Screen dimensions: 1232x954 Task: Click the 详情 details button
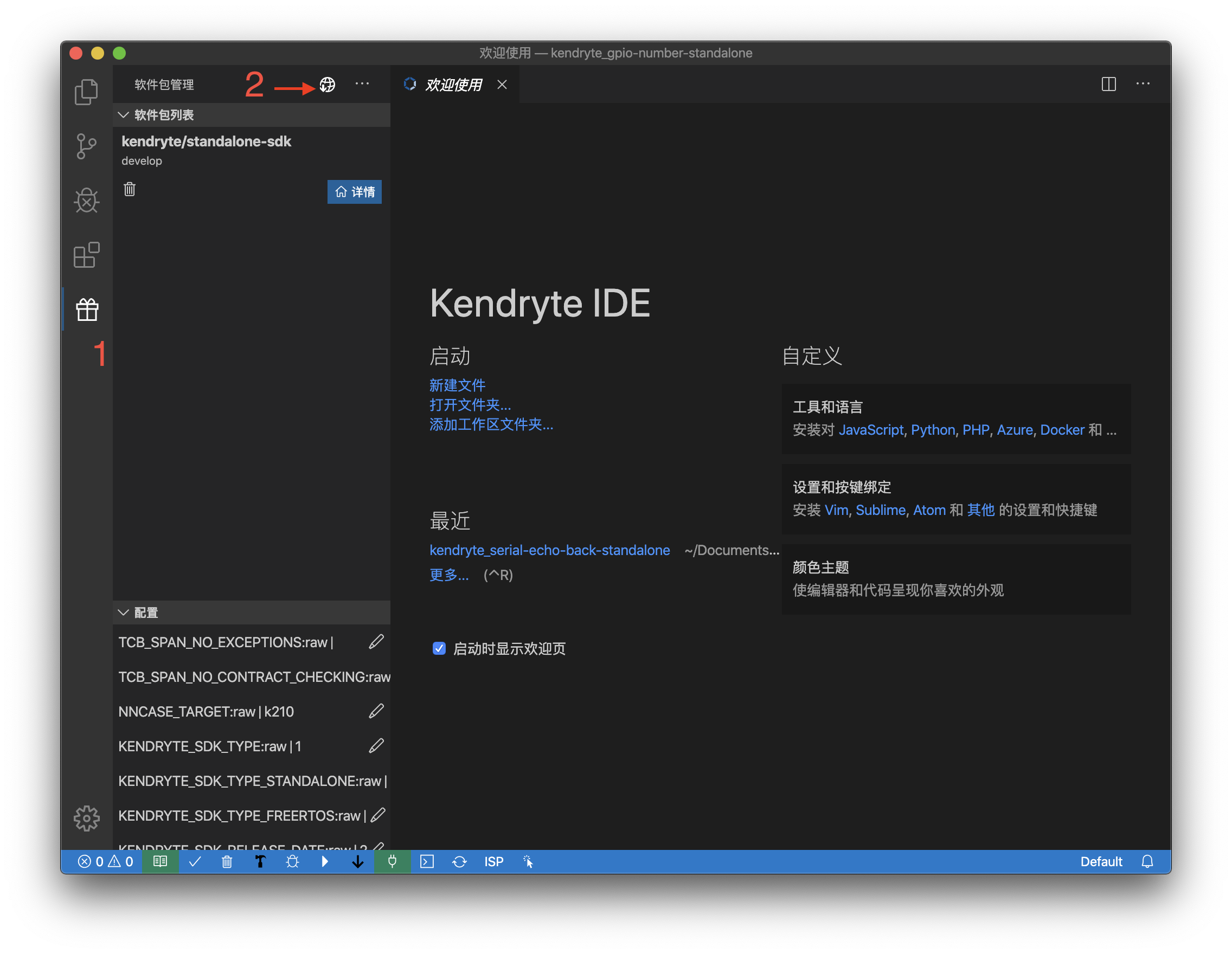pos(354,192)
